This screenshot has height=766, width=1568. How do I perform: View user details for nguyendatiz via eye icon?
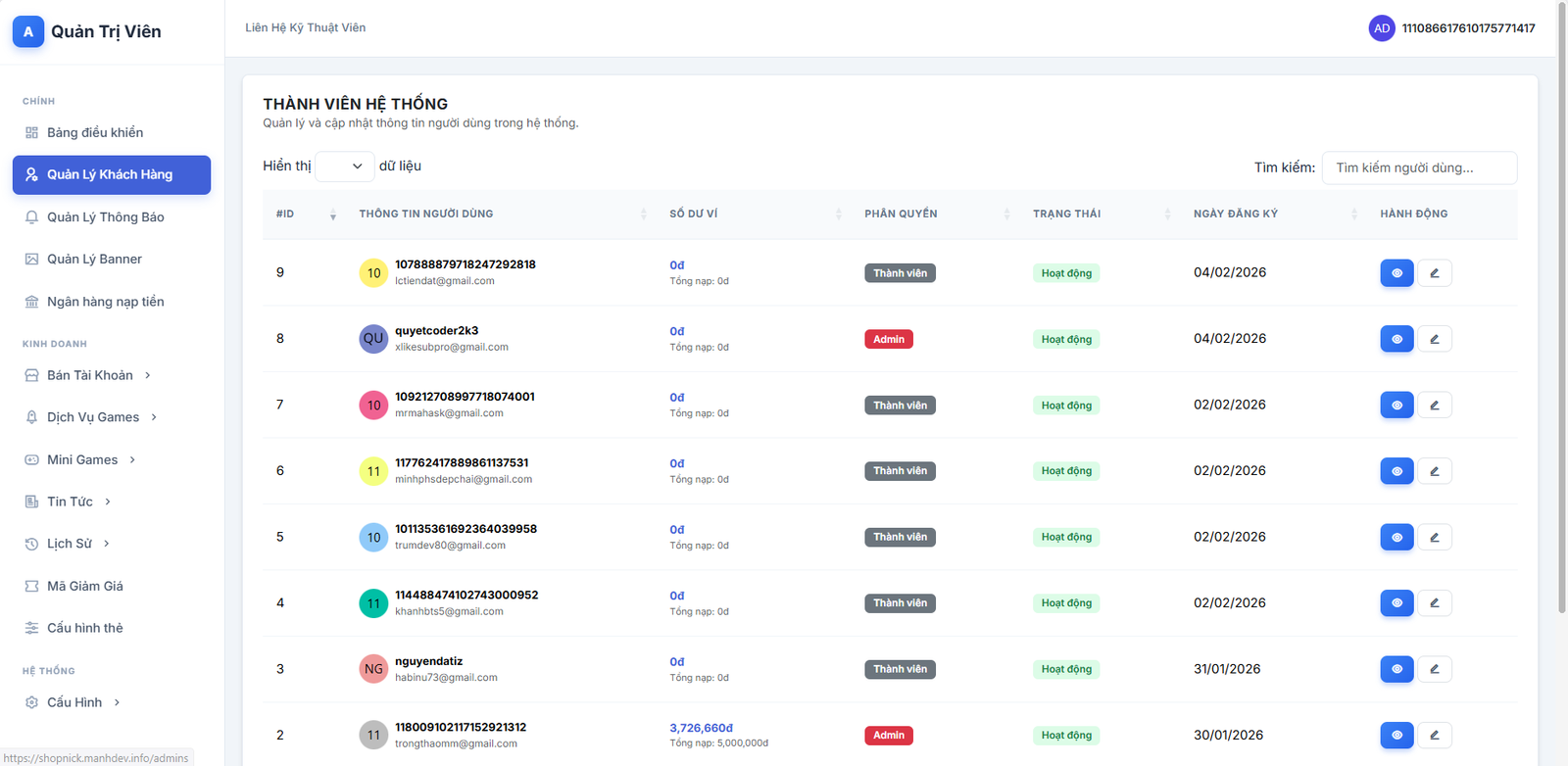coord(1396,669)
